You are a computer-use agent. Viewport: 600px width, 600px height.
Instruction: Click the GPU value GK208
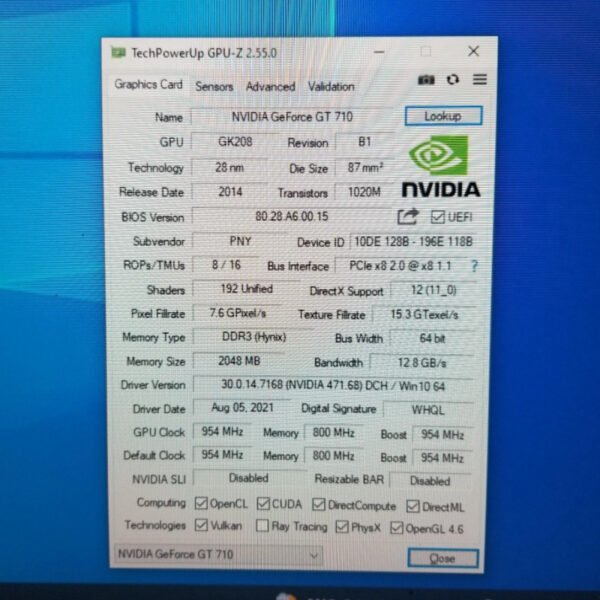point(235,142)
